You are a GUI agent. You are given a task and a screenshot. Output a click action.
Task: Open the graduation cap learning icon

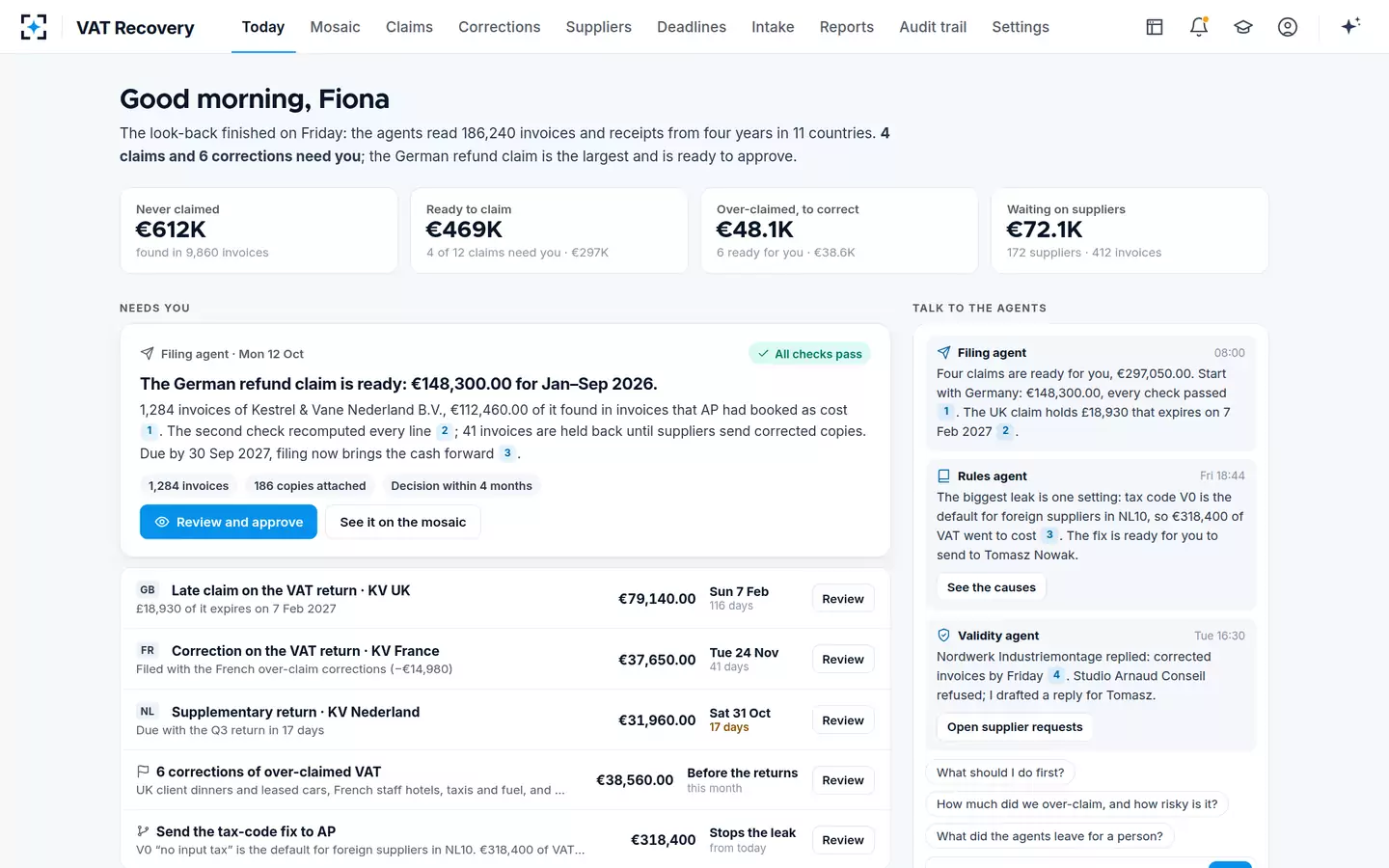[x=1243, y=27]
